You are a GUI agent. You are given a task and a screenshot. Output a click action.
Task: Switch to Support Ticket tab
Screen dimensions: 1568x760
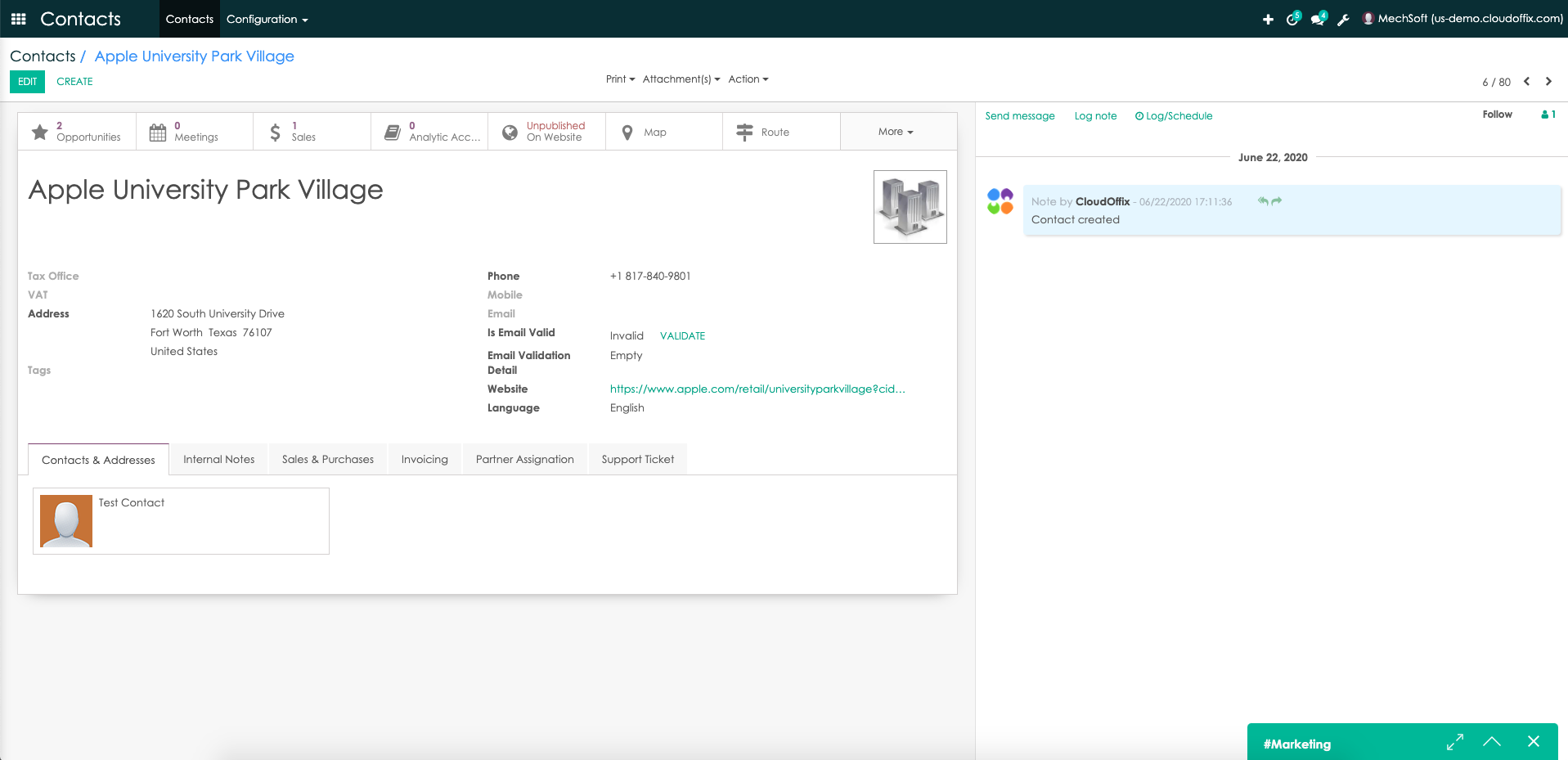click(638, 460)
